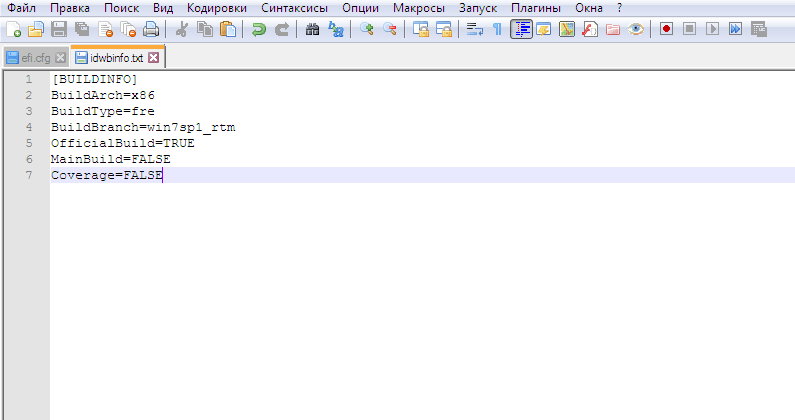795x420 pixels.
Task: Click the MainBuild=FALSE line
Action: coord(111,159)
